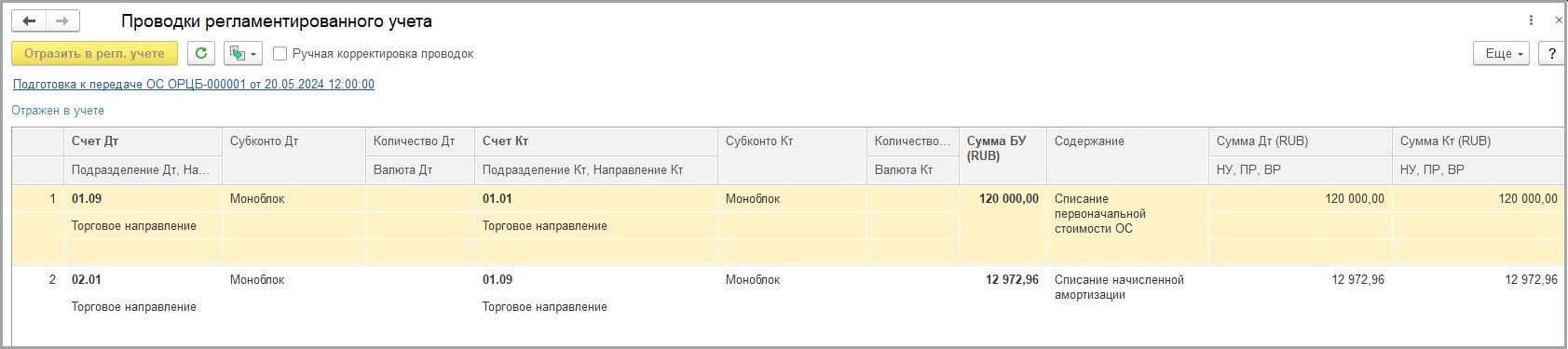
Task: Expand the Еще menu
Action: pos(1502,54)
